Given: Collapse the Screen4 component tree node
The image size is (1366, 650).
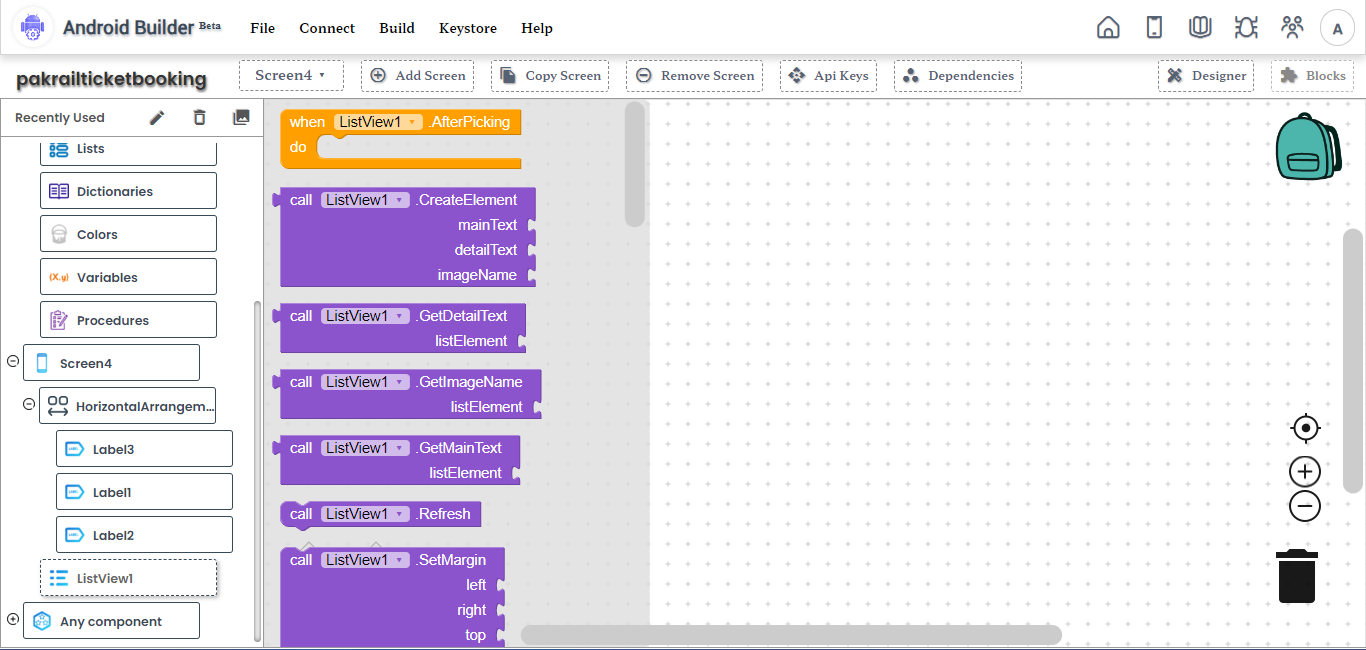Looking at the screenshot, I should pyautogui.click(x=11, y=362).
